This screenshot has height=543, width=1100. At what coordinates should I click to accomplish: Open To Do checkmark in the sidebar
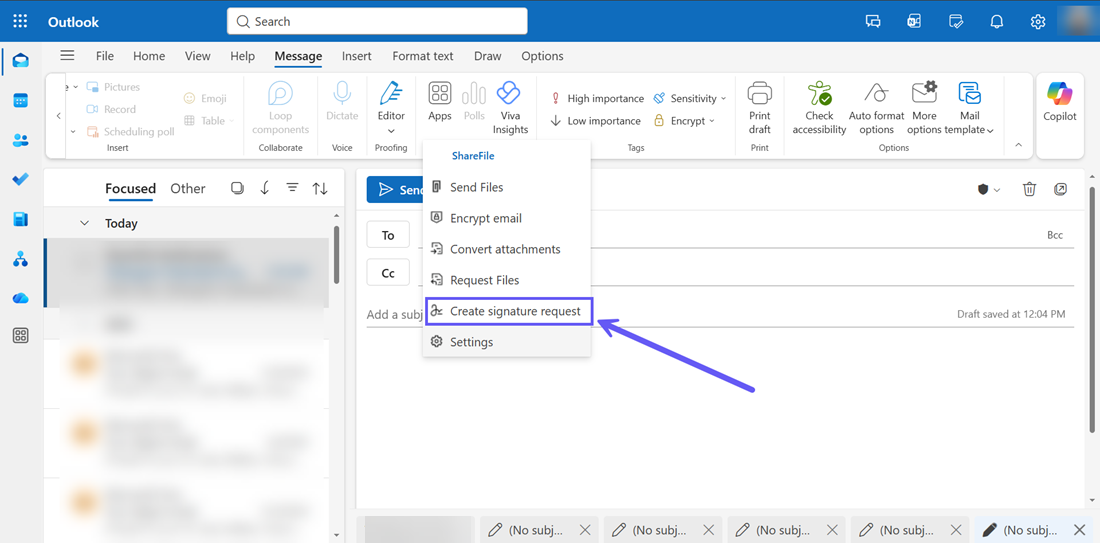pyautogui.click(x=20, y=180)
